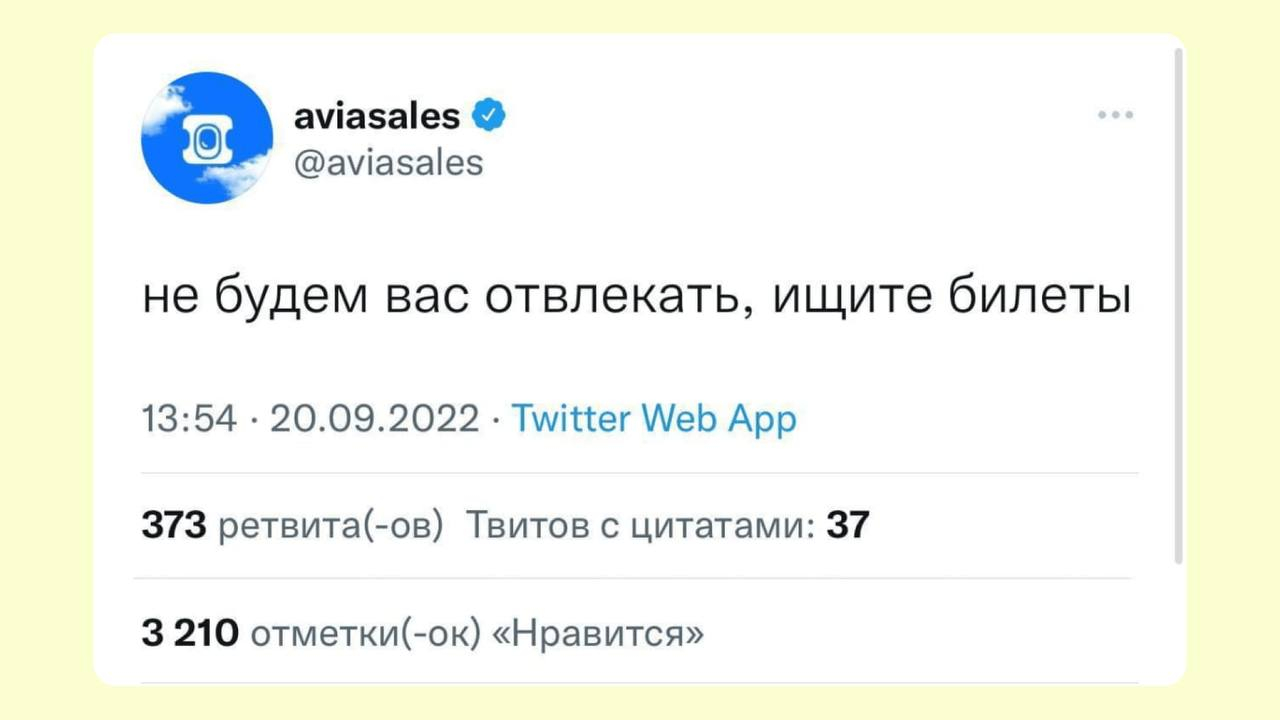Click the 37 quote tweets number
The height and width of the screenshot is (720, 1280).
(x=848, y=524)
